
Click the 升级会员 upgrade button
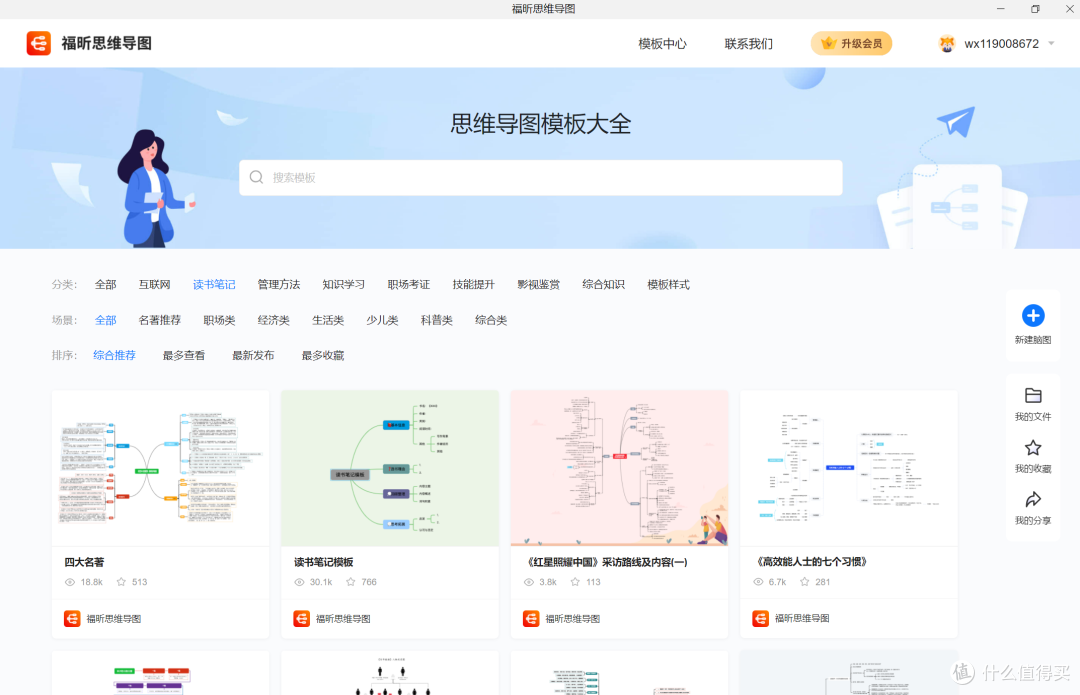[851, 43]
